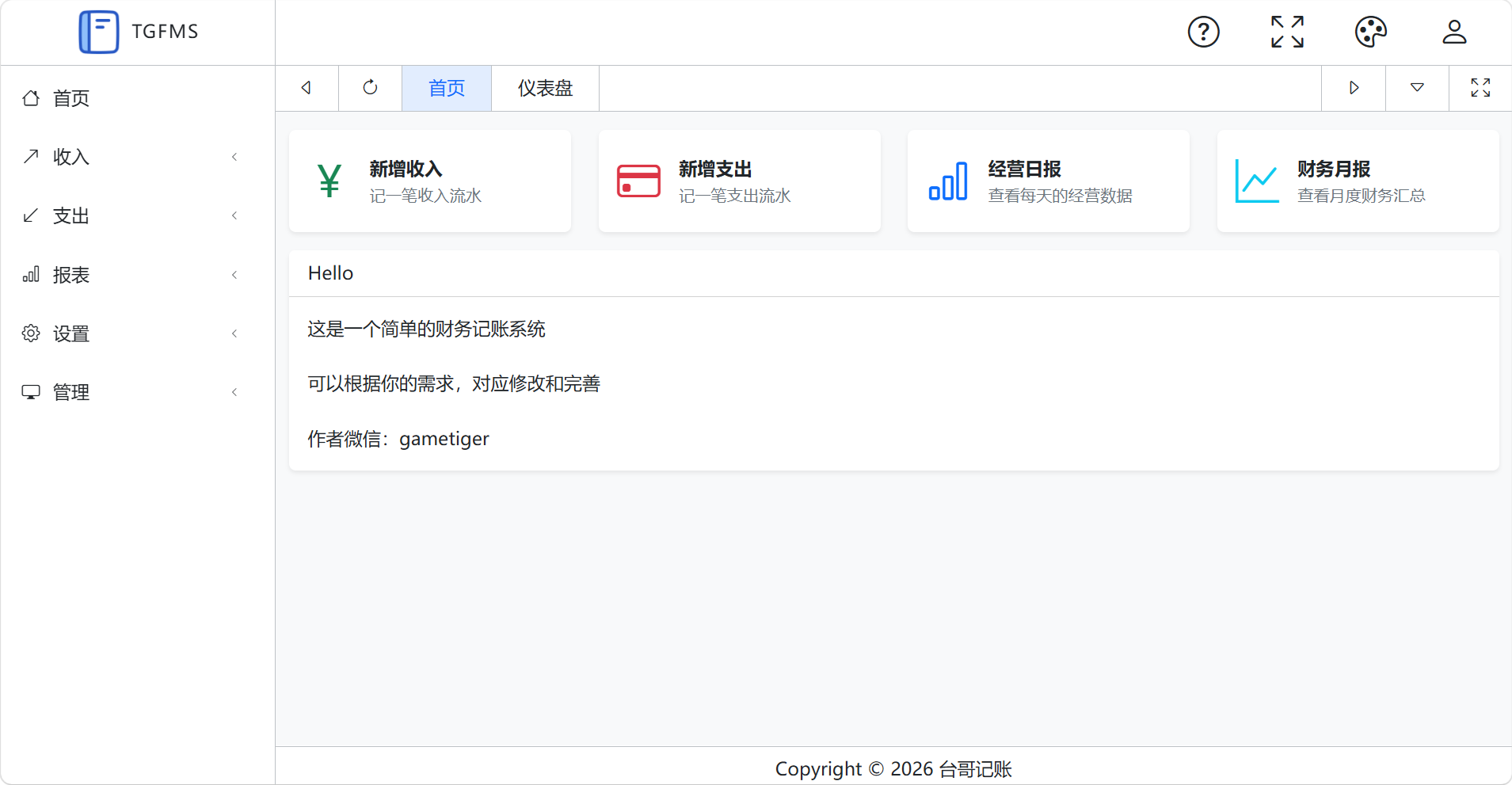This screenshot has width=1512, height=785.
Task: Open the 经营日报 card title
Action: [1024, 169]
